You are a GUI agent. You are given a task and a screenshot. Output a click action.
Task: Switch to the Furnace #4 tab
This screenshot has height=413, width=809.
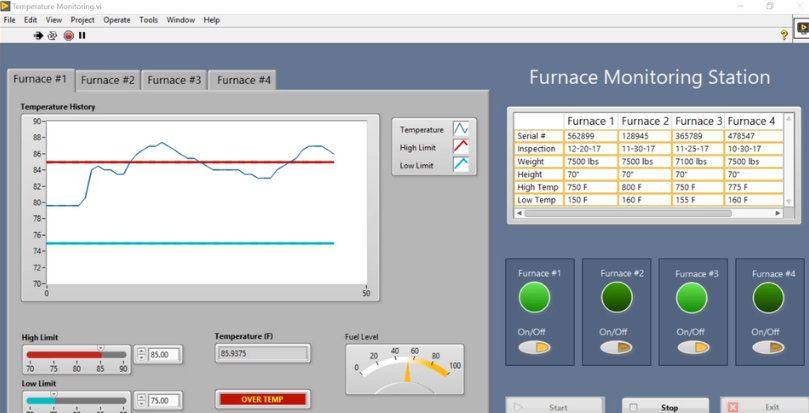click(243, 80)
